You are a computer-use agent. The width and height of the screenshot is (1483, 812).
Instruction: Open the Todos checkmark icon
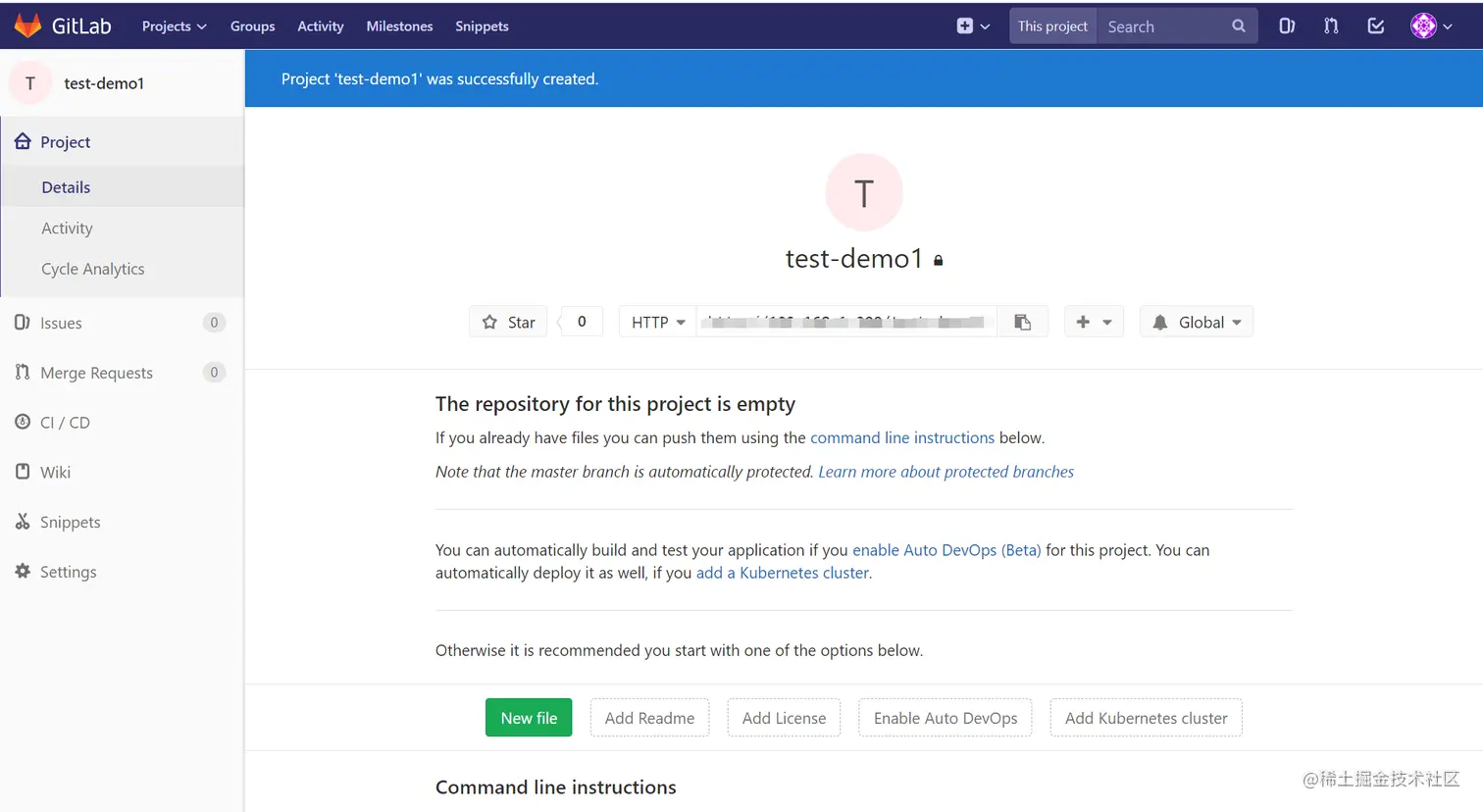click(x=1376, y=26)
